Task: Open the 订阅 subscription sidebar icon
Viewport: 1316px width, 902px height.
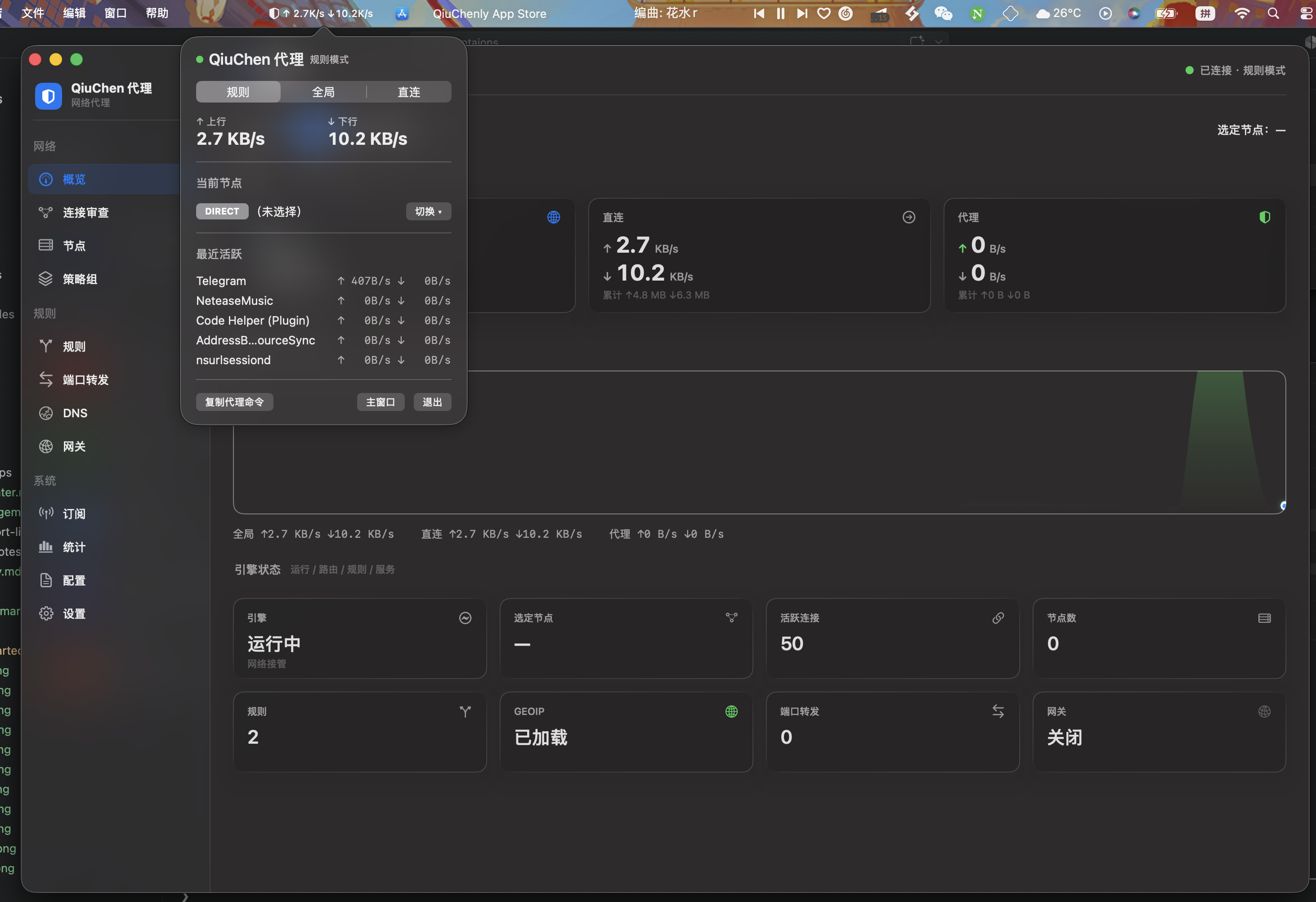Action: click(45, 514)
